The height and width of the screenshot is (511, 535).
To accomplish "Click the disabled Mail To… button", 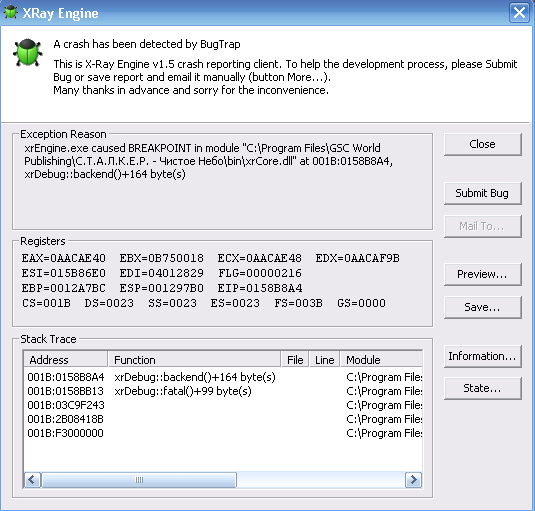I will (482, 226).
